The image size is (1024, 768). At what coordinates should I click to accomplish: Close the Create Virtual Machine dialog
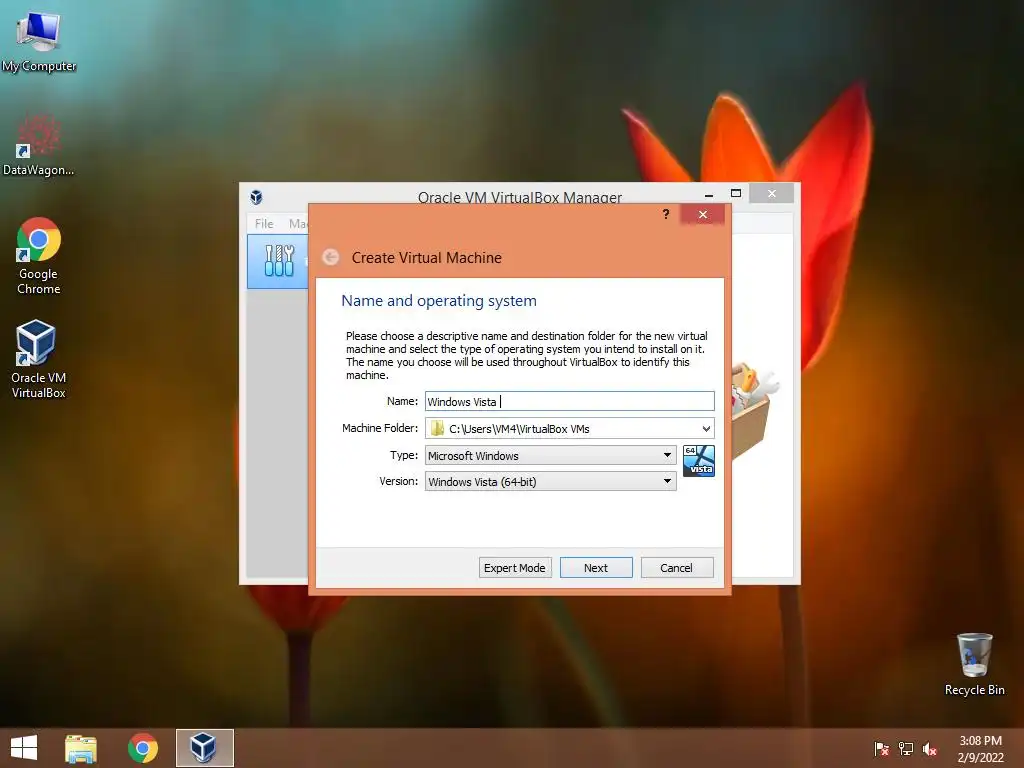click(703, 214)
